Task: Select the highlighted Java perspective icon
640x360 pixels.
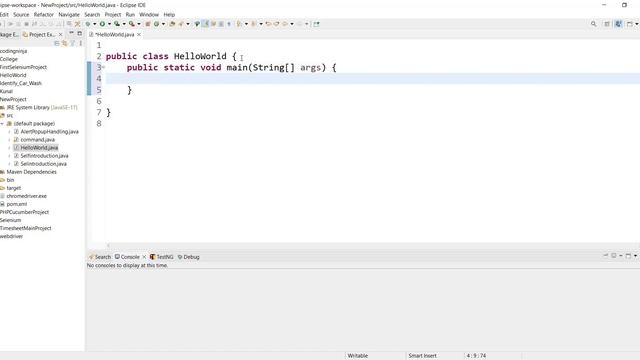Action: click(x=618, y=24)
